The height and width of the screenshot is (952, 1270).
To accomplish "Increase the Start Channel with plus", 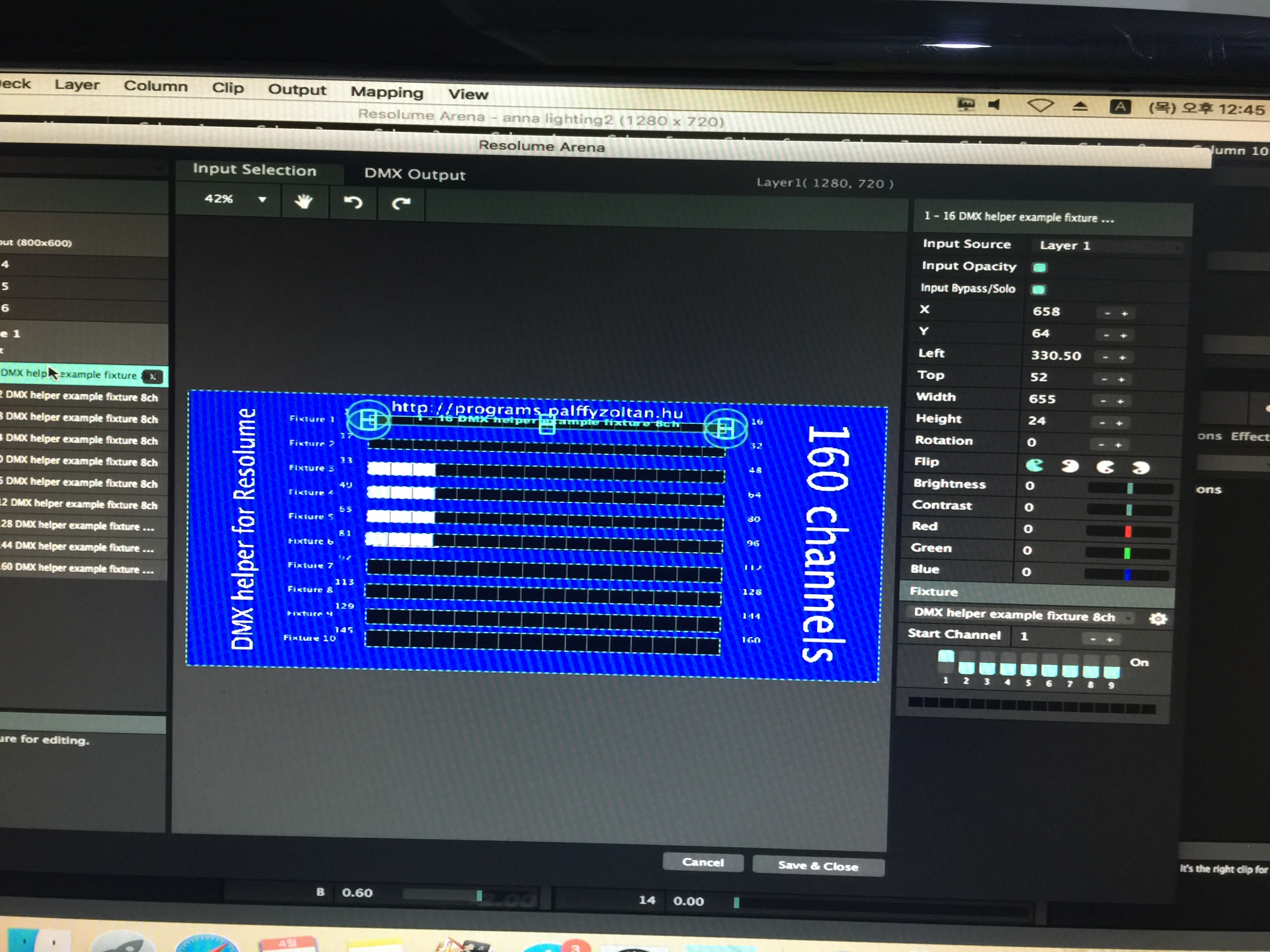I will coord(1110,639).
